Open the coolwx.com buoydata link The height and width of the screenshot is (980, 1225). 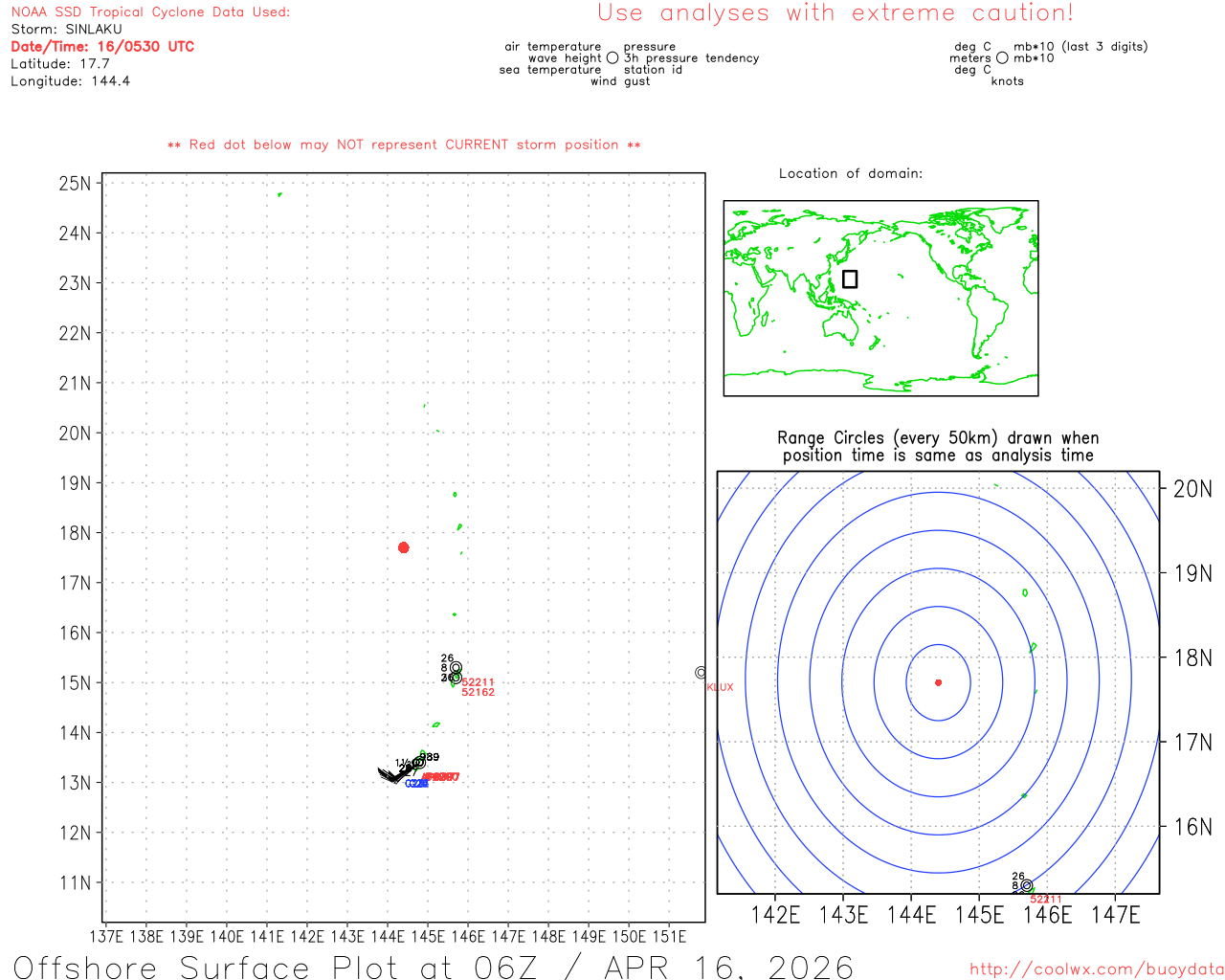pyautogui.click(x=1097, y=969)
